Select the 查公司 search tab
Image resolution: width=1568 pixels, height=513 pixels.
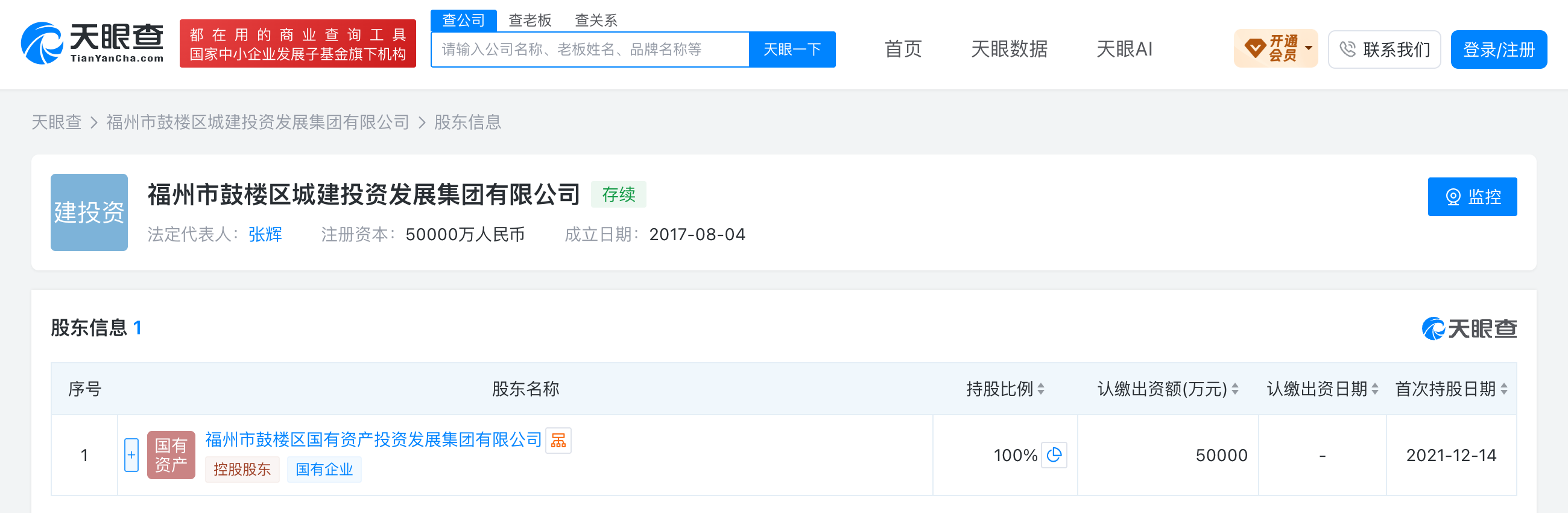(x=463, y=20)
